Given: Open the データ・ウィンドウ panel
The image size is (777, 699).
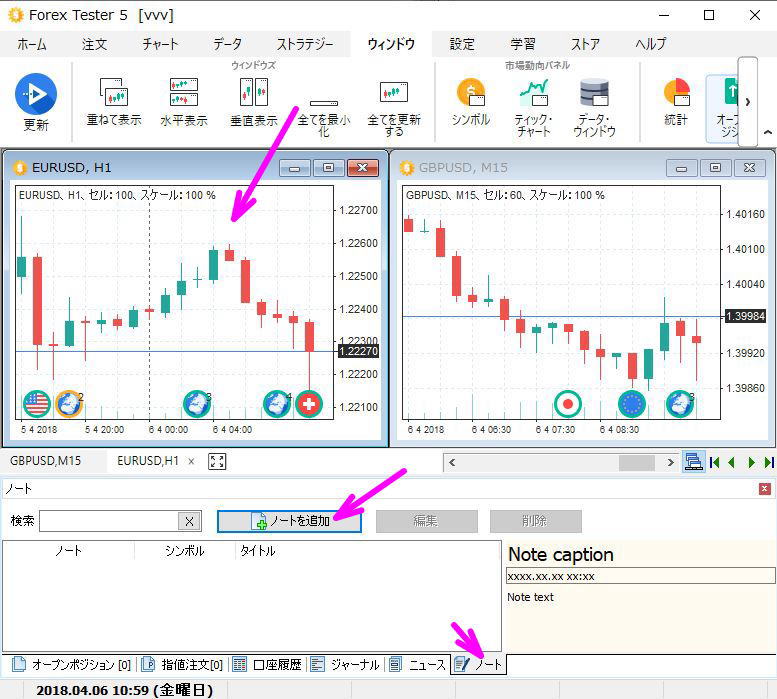Looking at the screenshot, I should coord(594,94).
